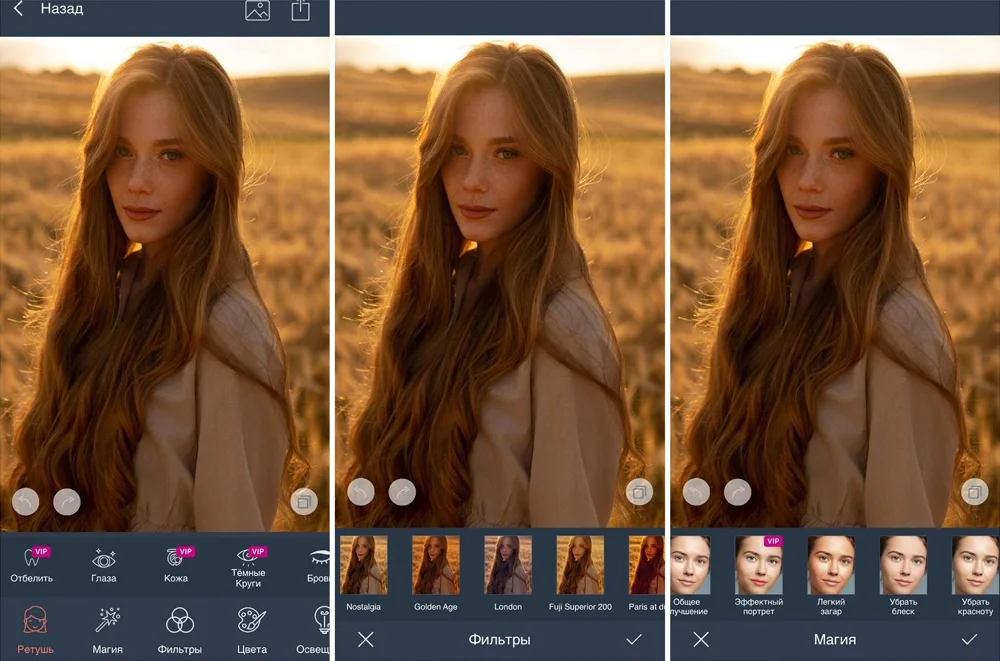Choose the Кожа skin smoothing tool

point(176,564)
